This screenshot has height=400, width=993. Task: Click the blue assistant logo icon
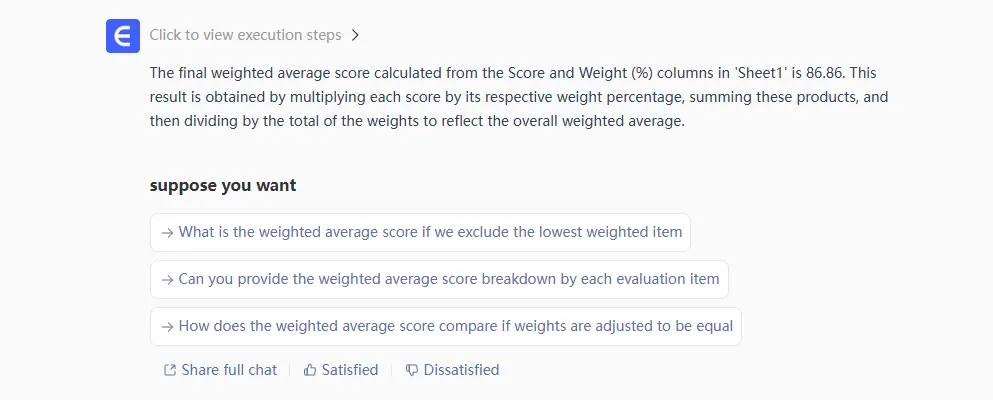point(123,36)
